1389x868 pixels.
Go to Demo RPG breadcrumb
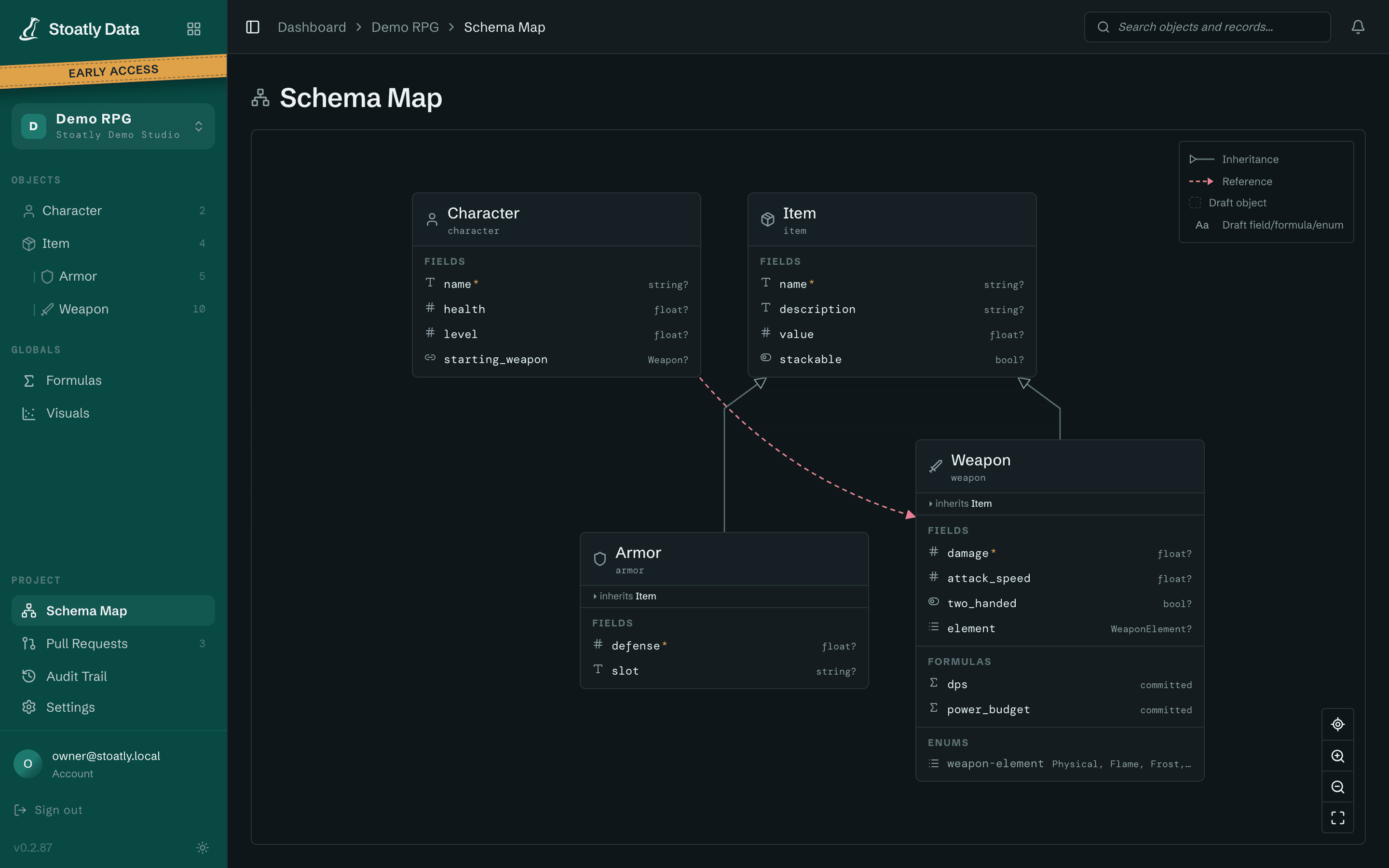click(405, 27)
